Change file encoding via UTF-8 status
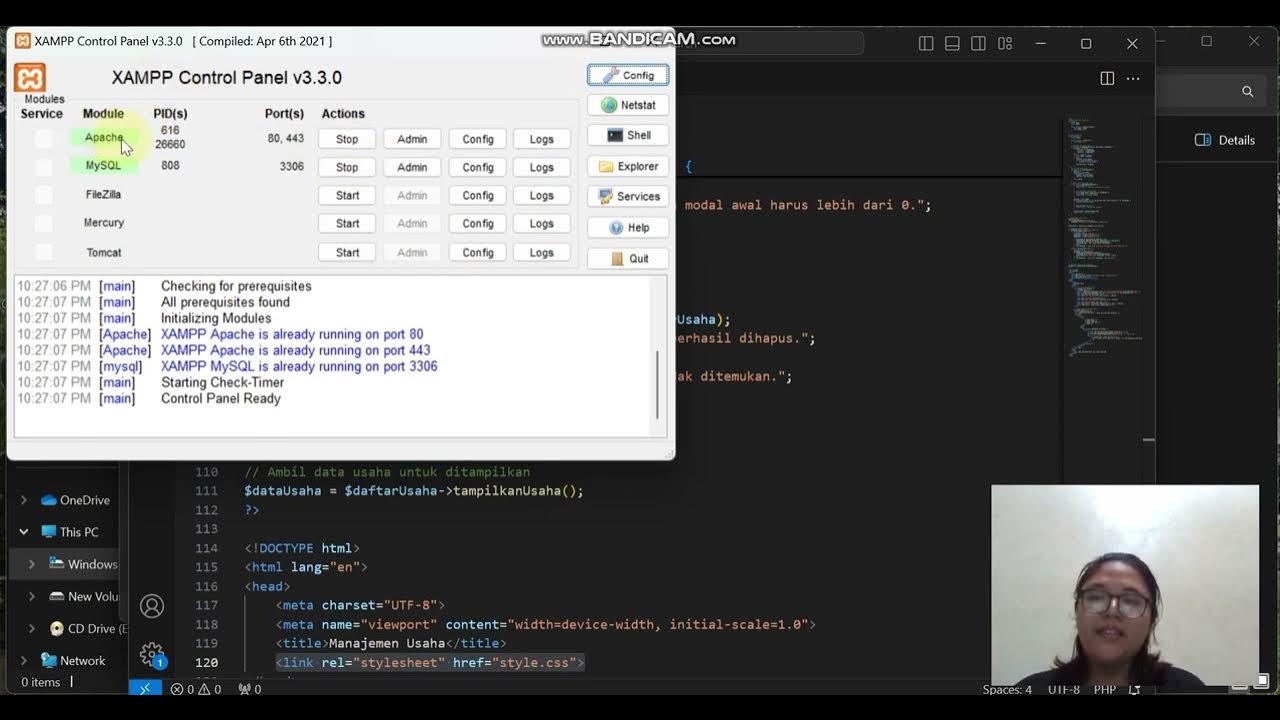Image resolution: width=1280 pixels, height=720 pixels. click(1064, 689)
